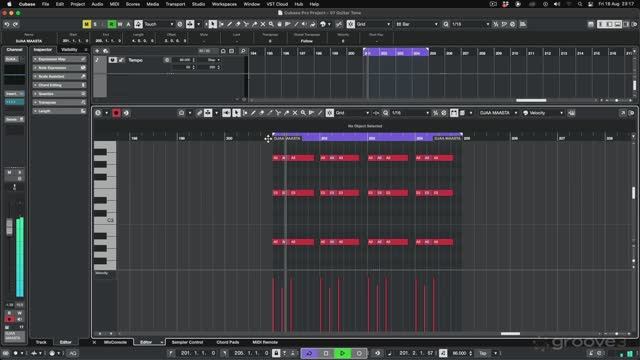Click the project window horizontal scrollbar thumb
640x360 pixels.
click(531, 100)
